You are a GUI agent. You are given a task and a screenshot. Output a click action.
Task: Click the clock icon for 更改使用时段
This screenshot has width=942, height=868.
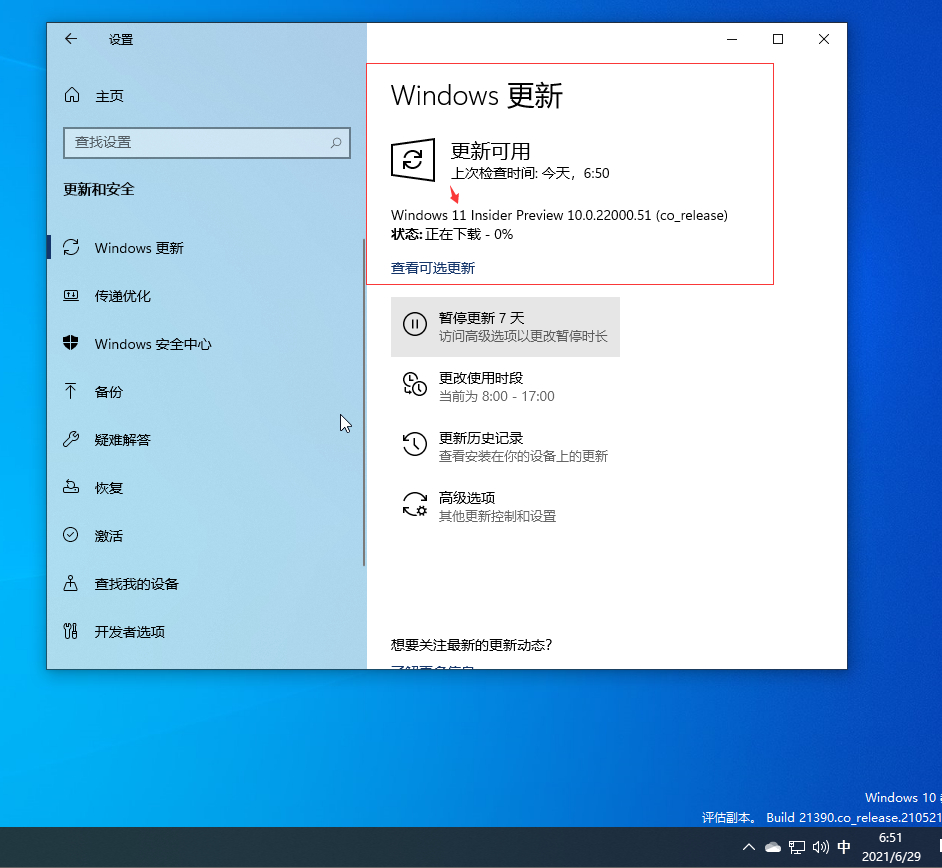(x=415, y=384)
